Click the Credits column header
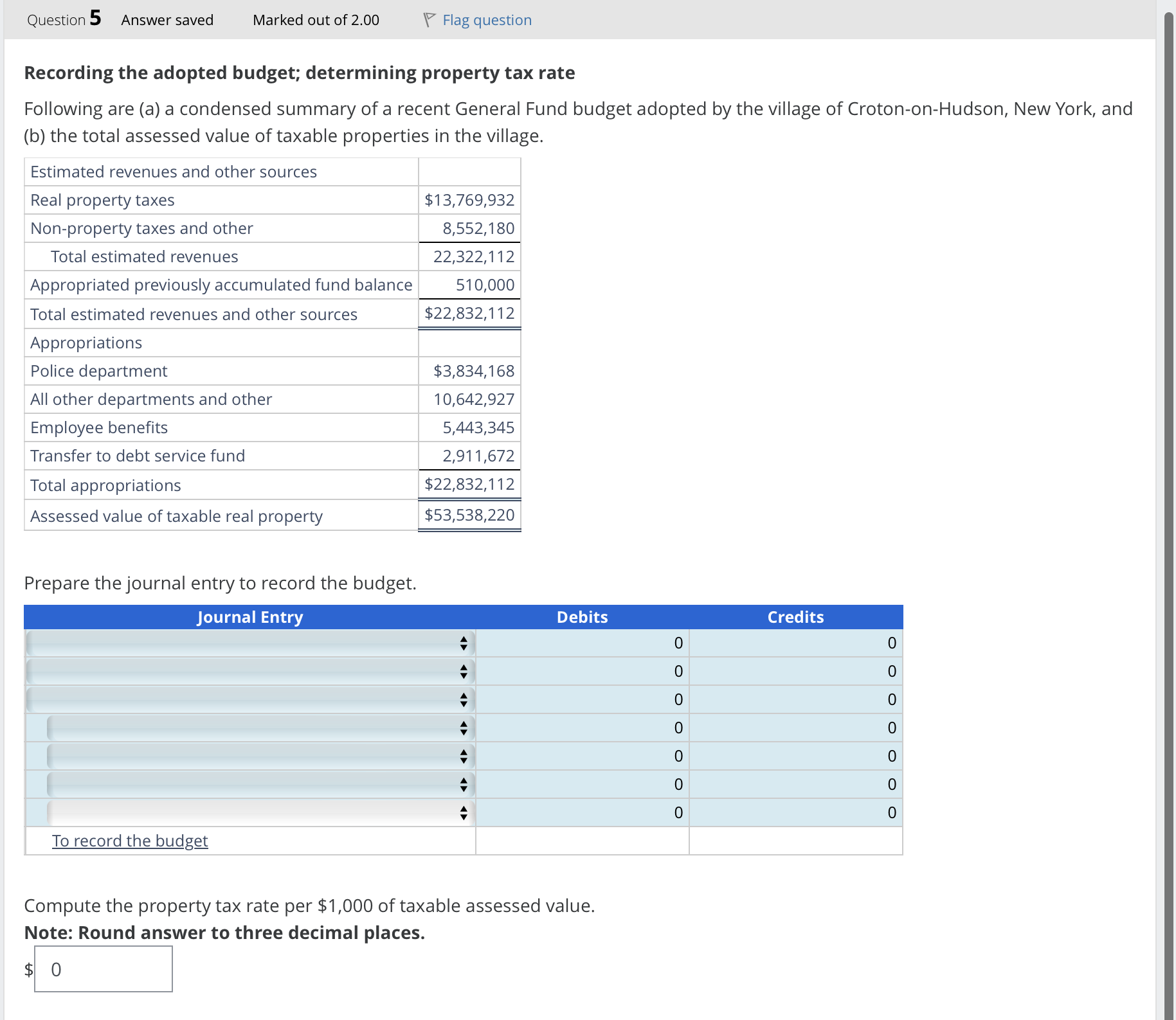The height and width of the screenshot is (1020, 1176). [795, 617]
